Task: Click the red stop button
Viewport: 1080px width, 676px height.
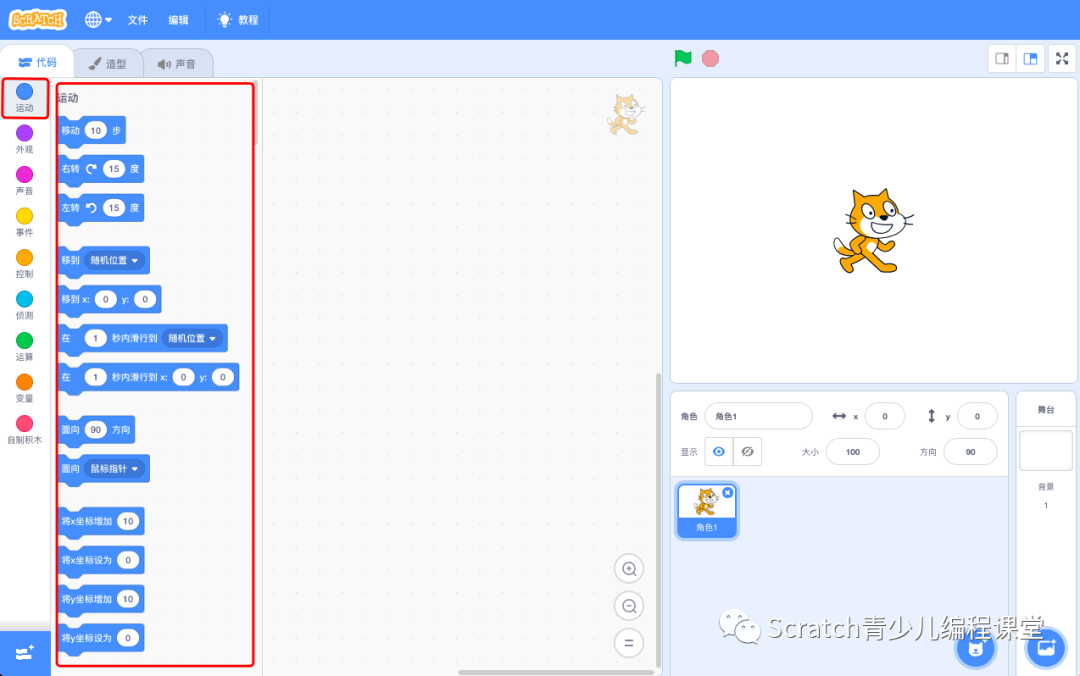Action: pos(710,59)
